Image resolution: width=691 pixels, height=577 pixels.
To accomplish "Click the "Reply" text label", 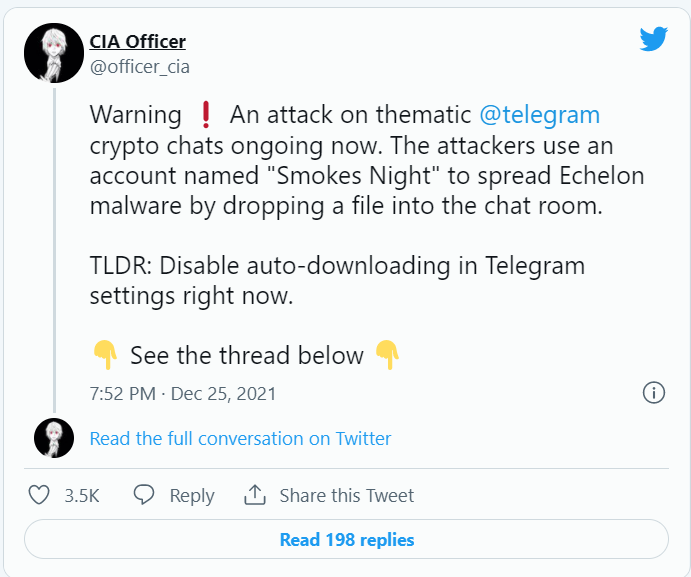I will (x=192, y=496).
